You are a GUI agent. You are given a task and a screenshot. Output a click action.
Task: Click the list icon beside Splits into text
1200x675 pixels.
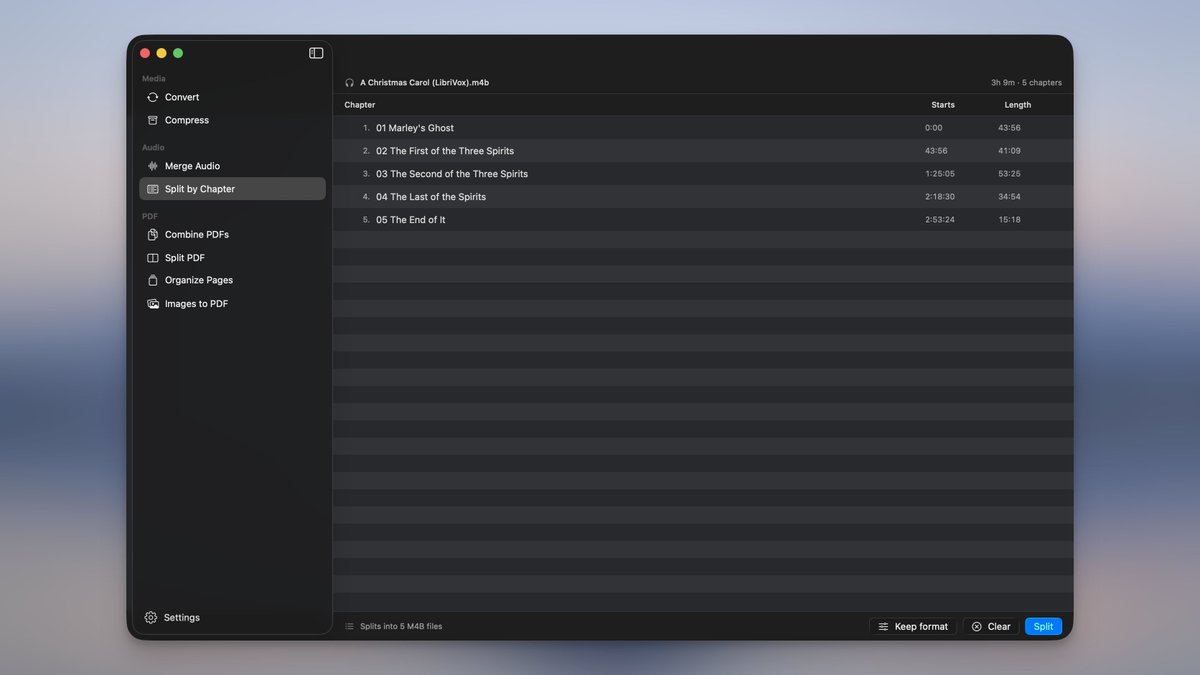point(349,627)
